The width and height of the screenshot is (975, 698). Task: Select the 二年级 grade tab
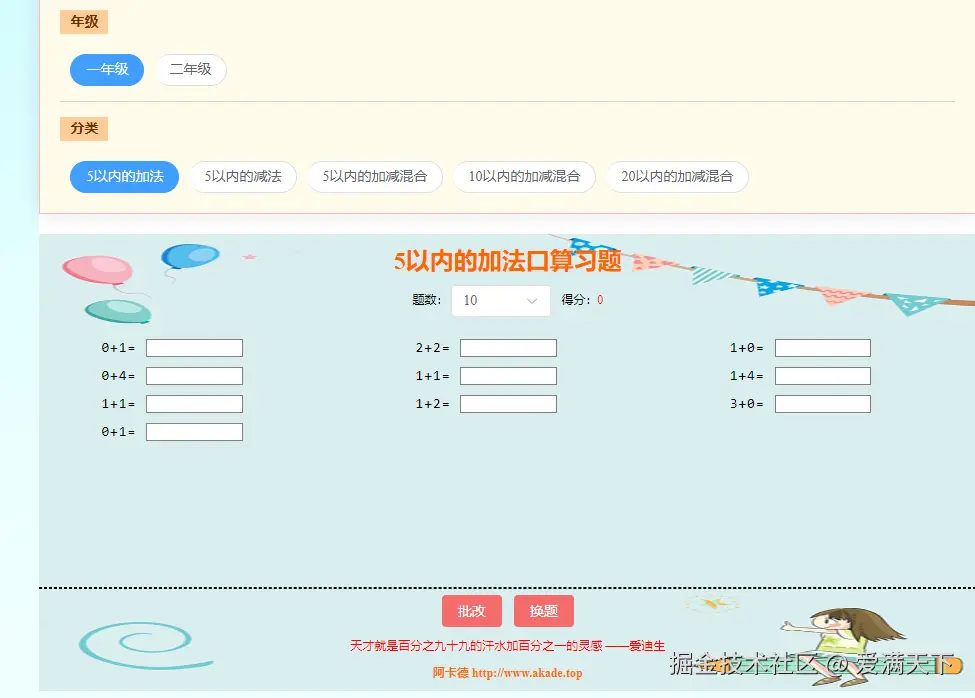(x=190, y=70)
